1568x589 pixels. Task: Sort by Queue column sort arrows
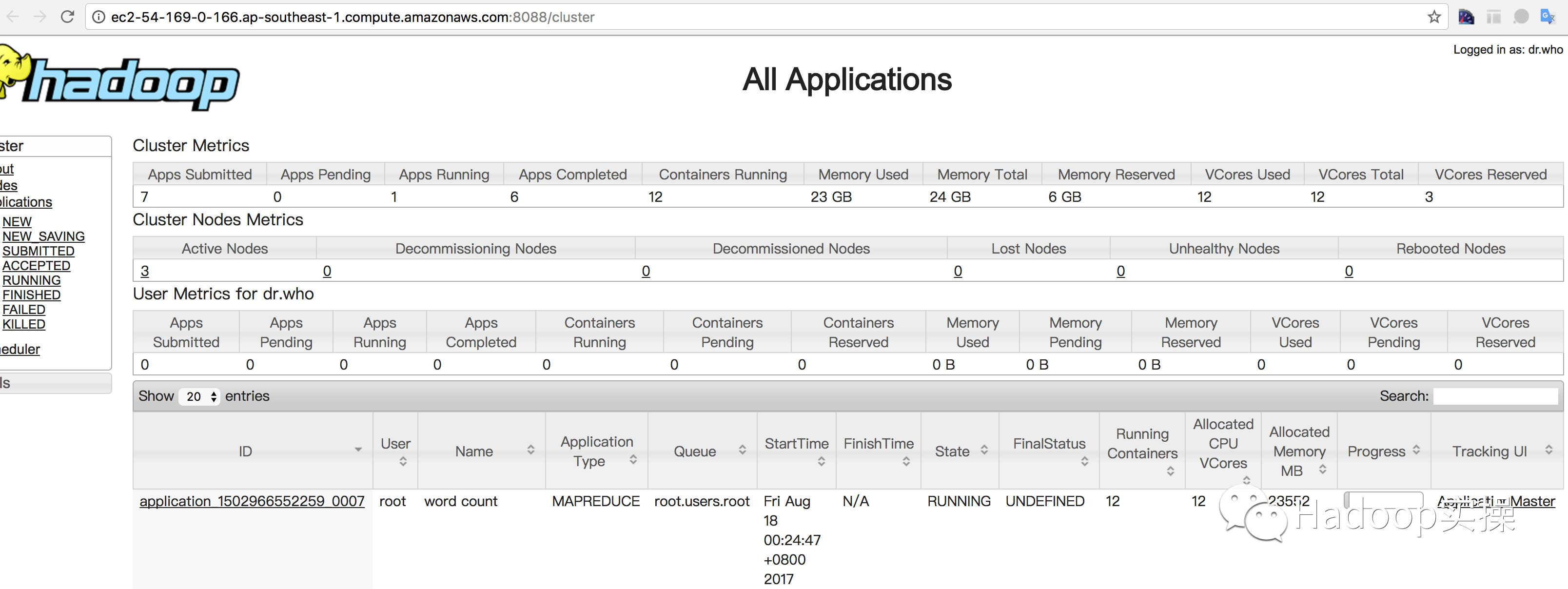tap(743, 450)
